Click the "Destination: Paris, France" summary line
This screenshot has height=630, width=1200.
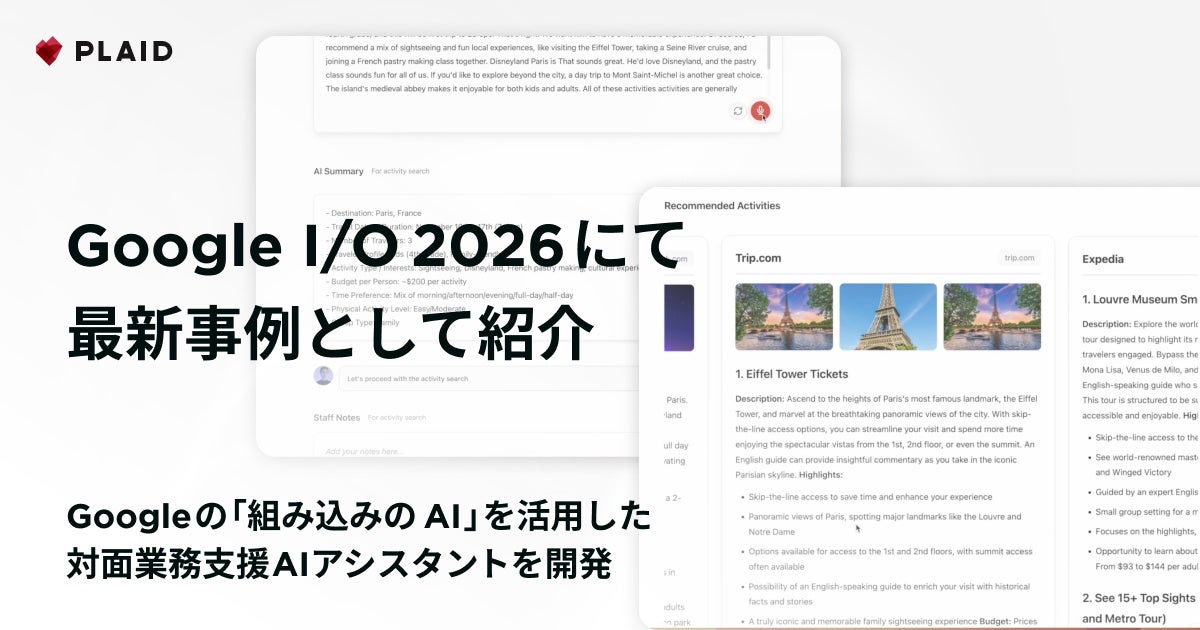click(374, 213)
